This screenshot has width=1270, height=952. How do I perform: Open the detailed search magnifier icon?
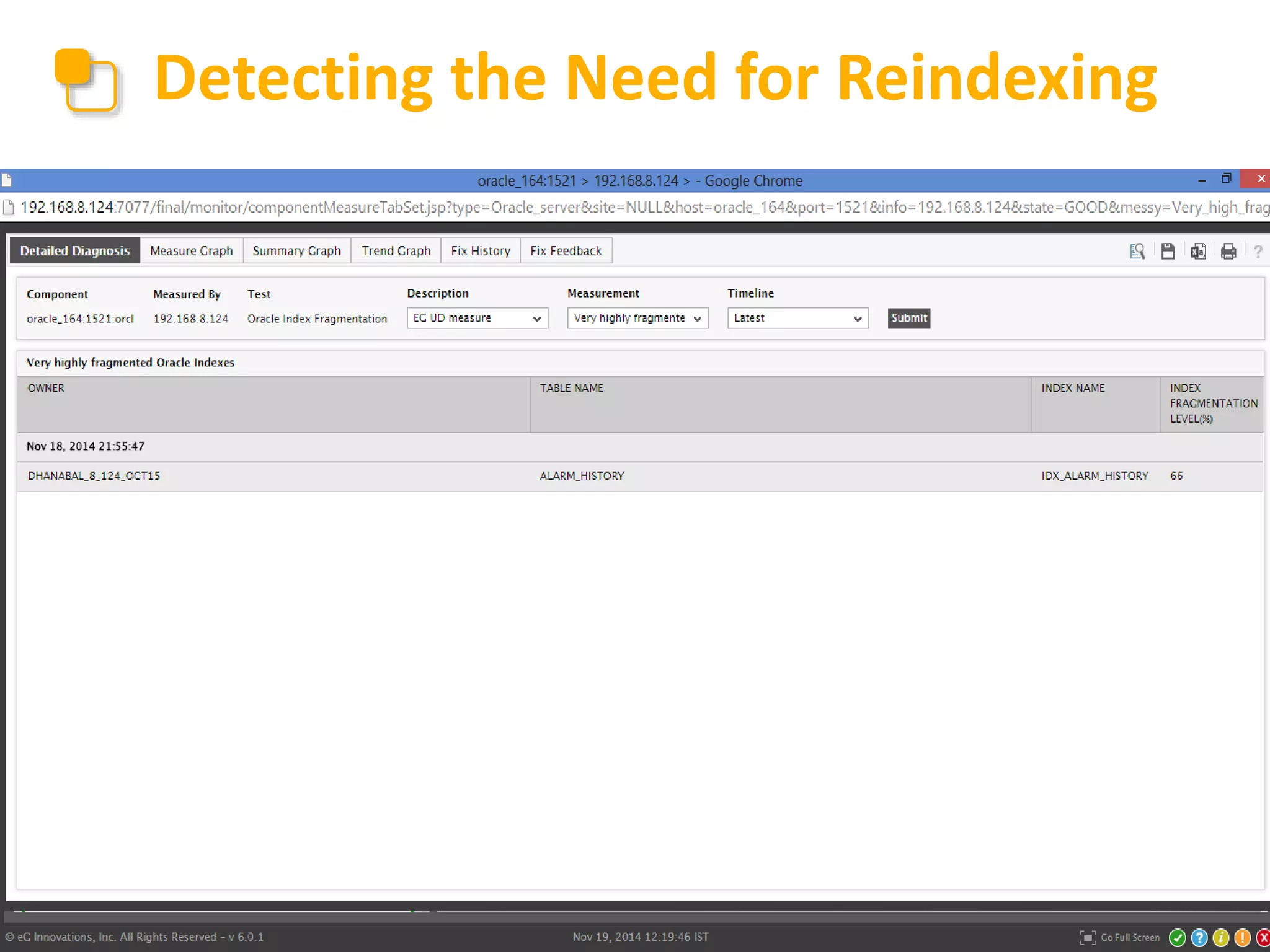[x=1137, y=251]
